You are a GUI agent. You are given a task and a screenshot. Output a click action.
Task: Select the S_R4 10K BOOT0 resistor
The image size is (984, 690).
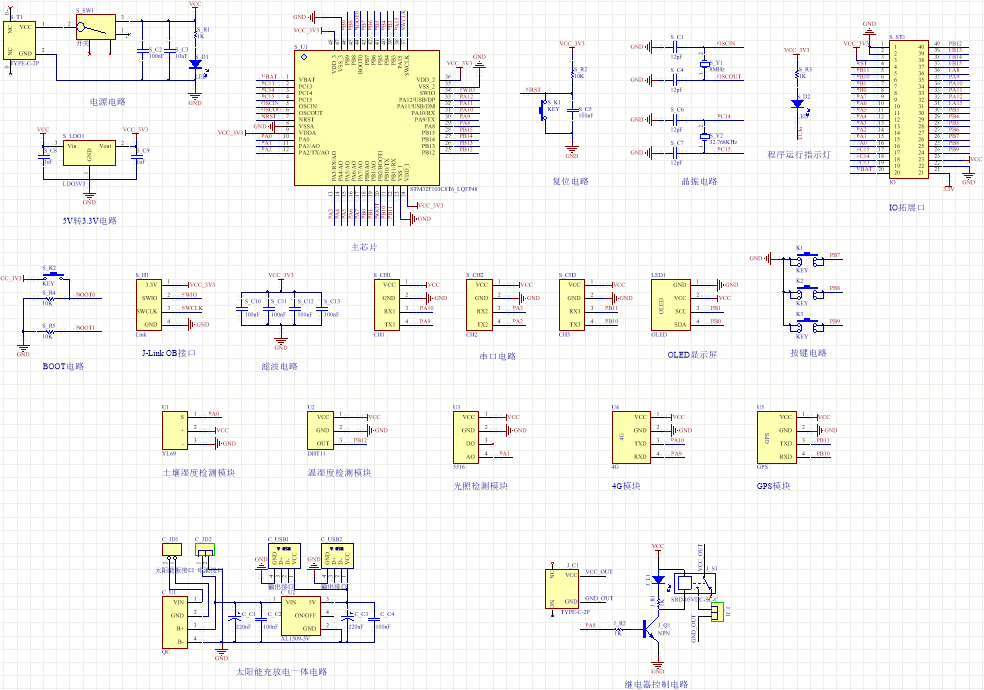pos(49,298)
